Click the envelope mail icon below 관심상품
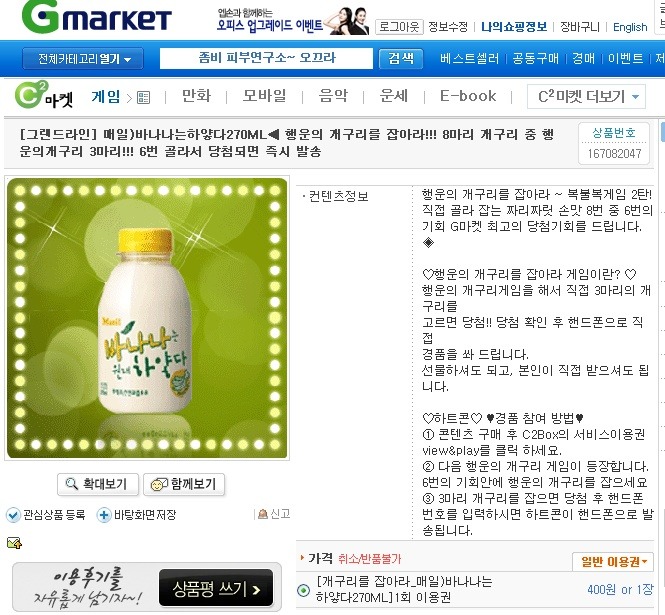 (14, 542)
